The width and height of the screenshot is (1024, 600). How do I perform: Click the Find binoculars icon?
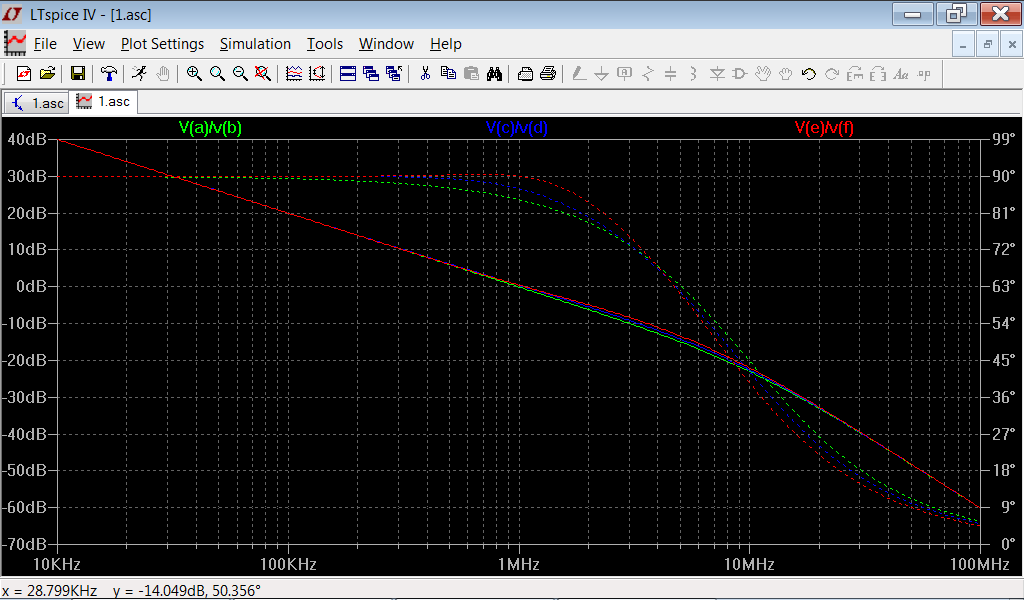point(494,73)
